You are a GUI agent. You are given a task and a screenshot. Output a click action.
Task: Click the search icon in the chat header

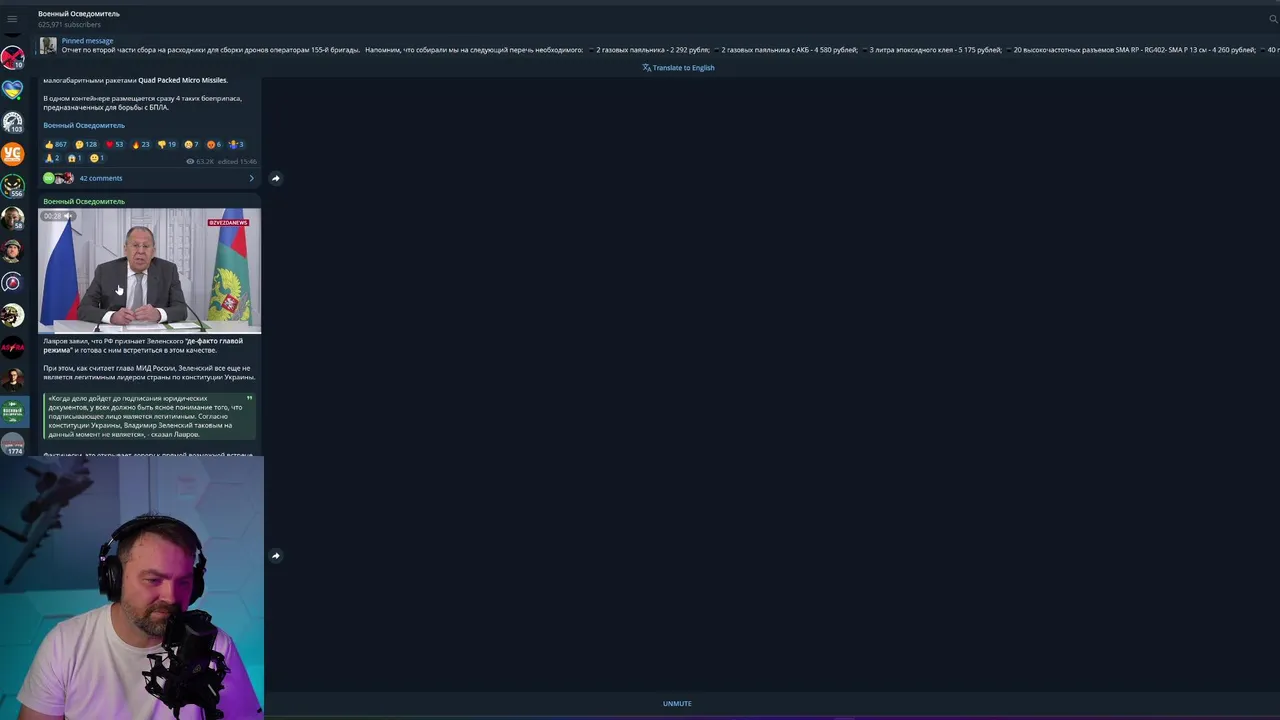[1273, 19]
